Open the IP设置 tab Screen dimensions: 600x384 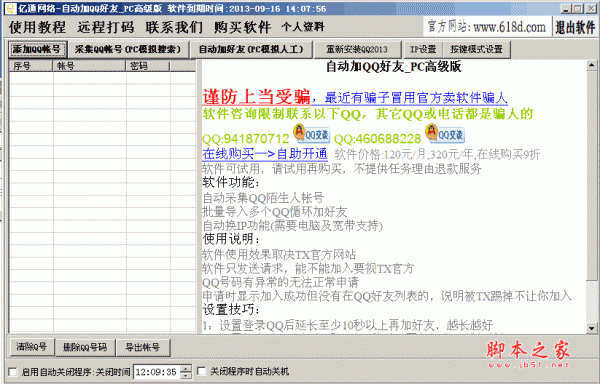(x=423, y=49)
